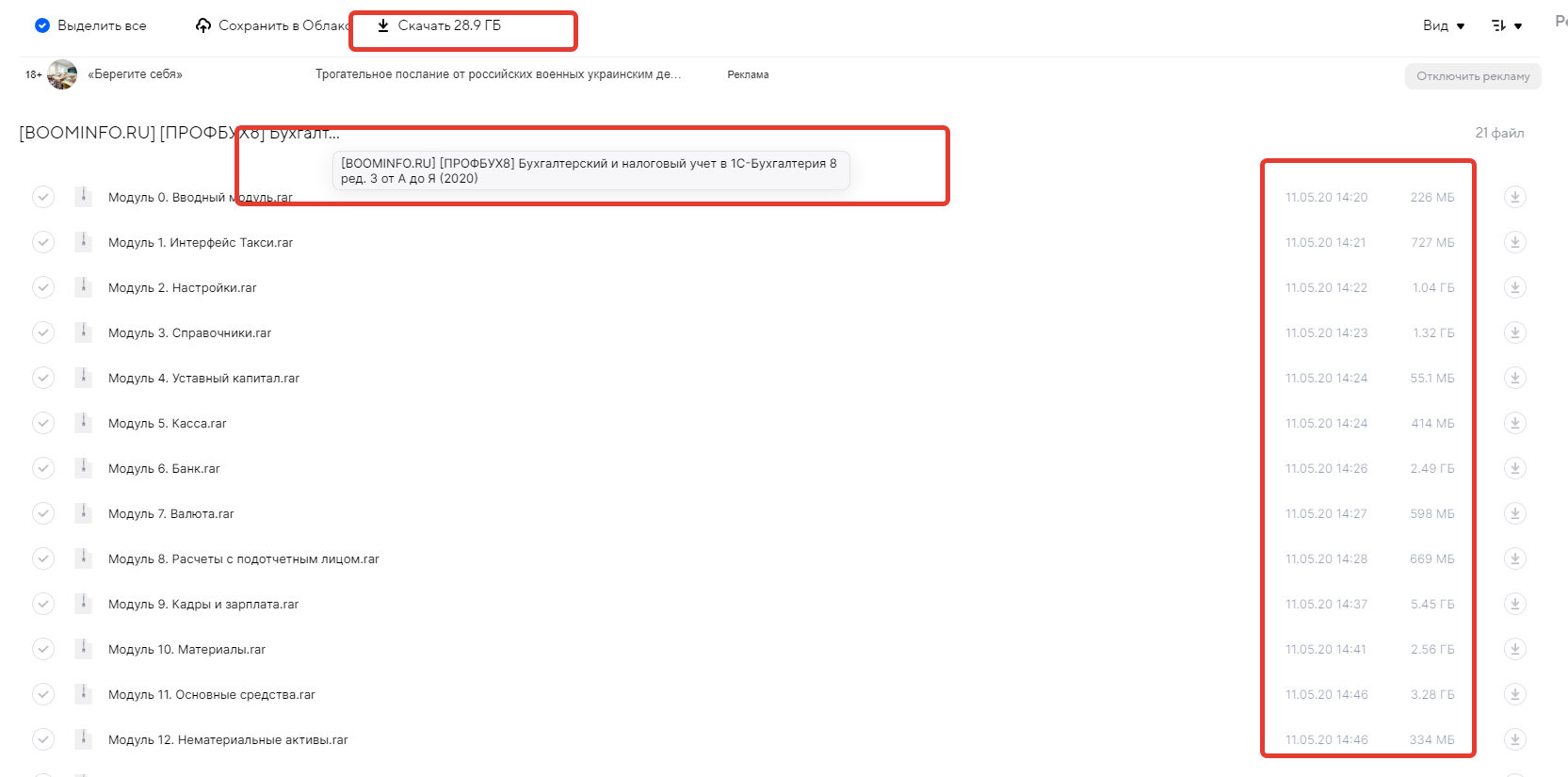The height and width of the screenshot is (777, 1568).
Task: Select the checkbox for Модуль 0. Вводный модуль.rar
Action: point(43,197)
